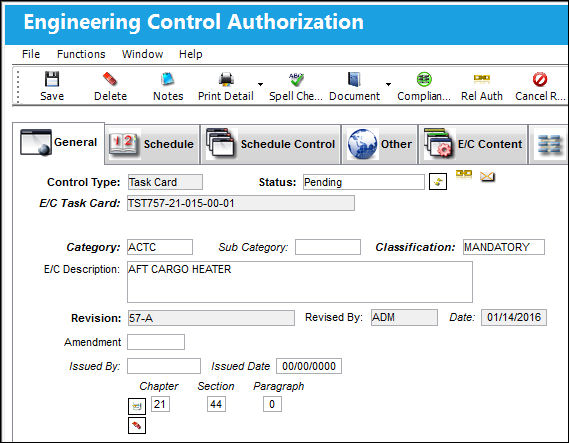
Task: Click the Date field 01/14/2016
Action: click(514, 318)
